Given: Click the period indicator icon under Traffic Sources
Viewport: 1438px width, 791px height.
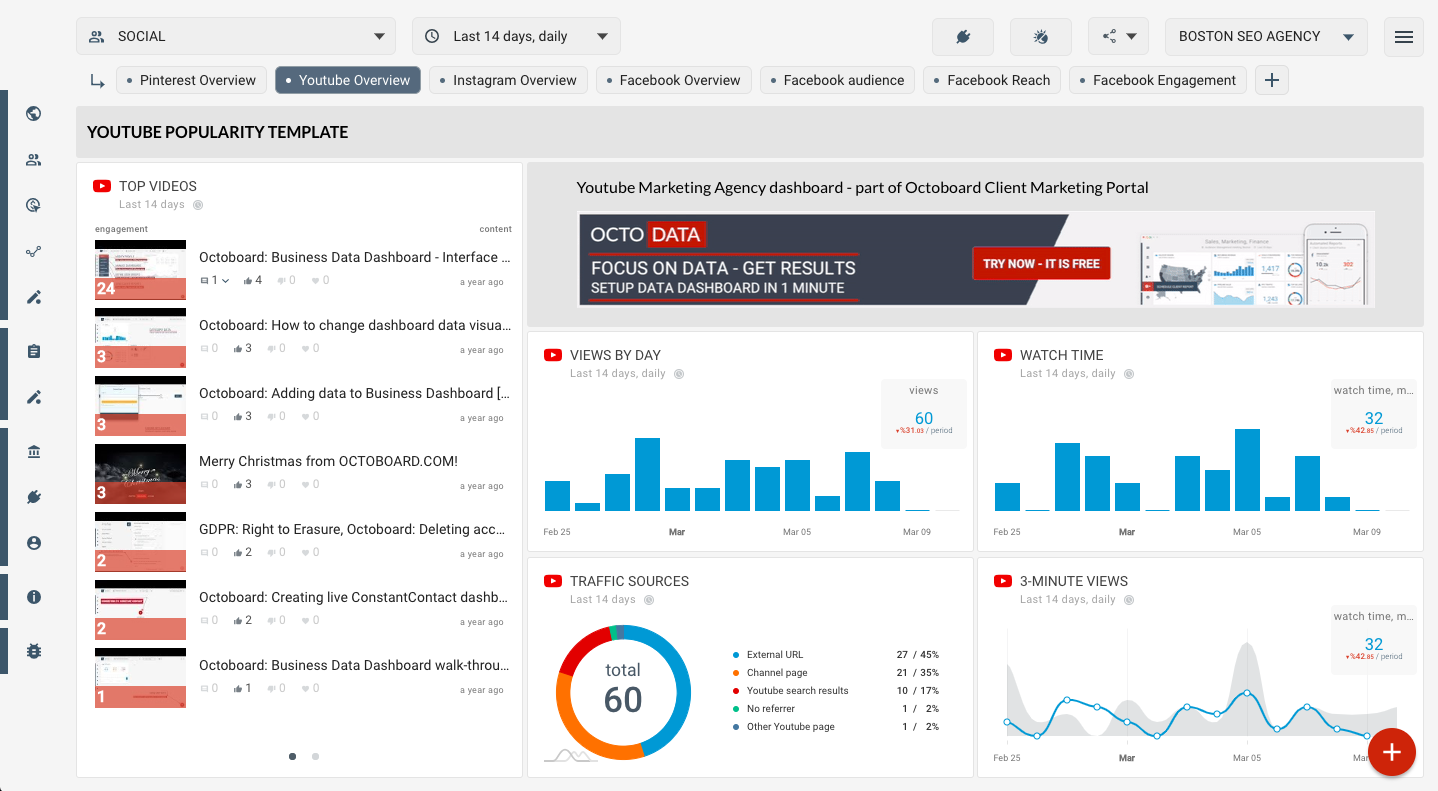Looking at the screenshot, I should [x=649, y=600].
